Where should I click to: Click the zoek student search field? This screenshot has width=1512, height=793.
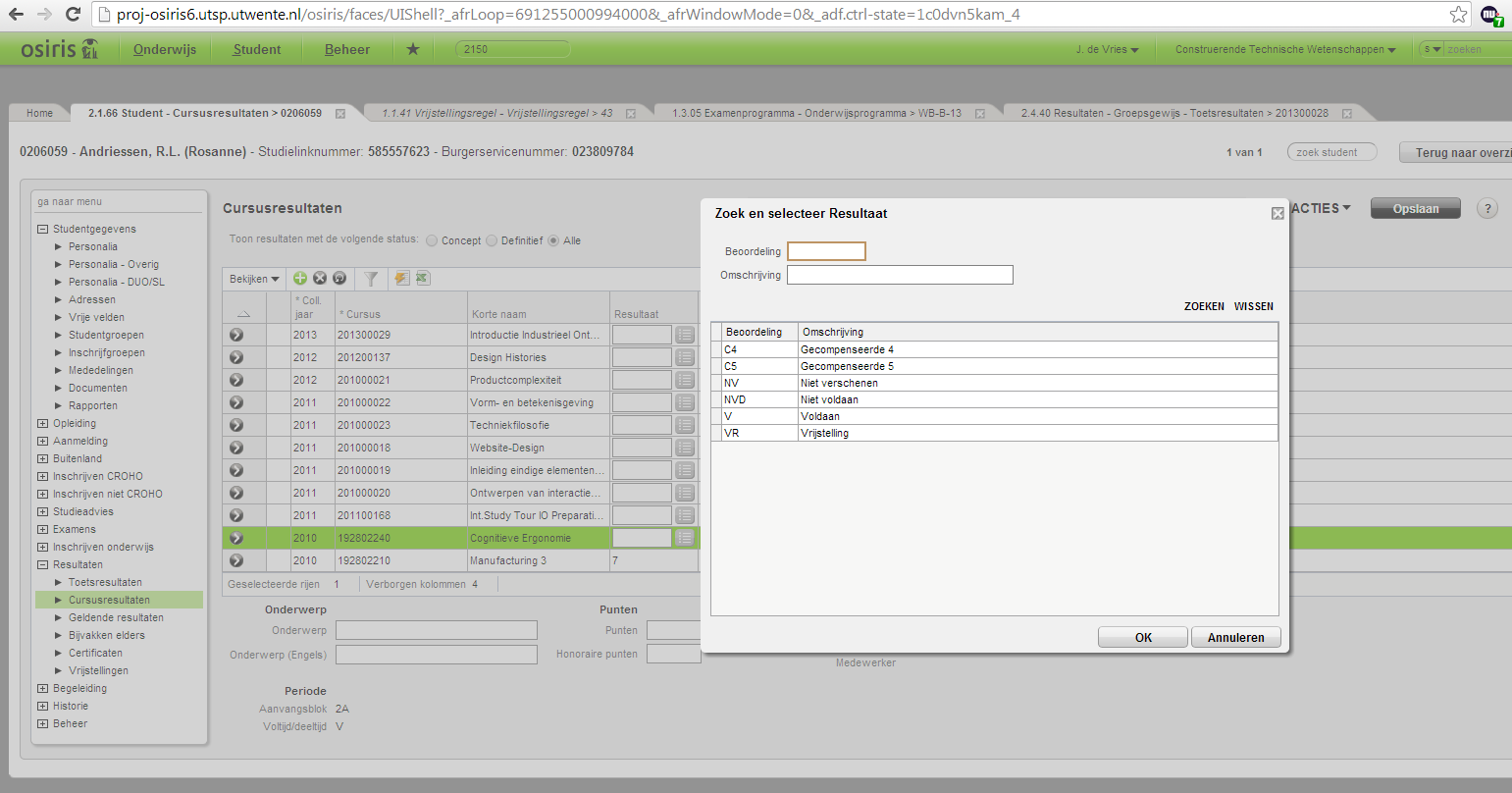1332,152
